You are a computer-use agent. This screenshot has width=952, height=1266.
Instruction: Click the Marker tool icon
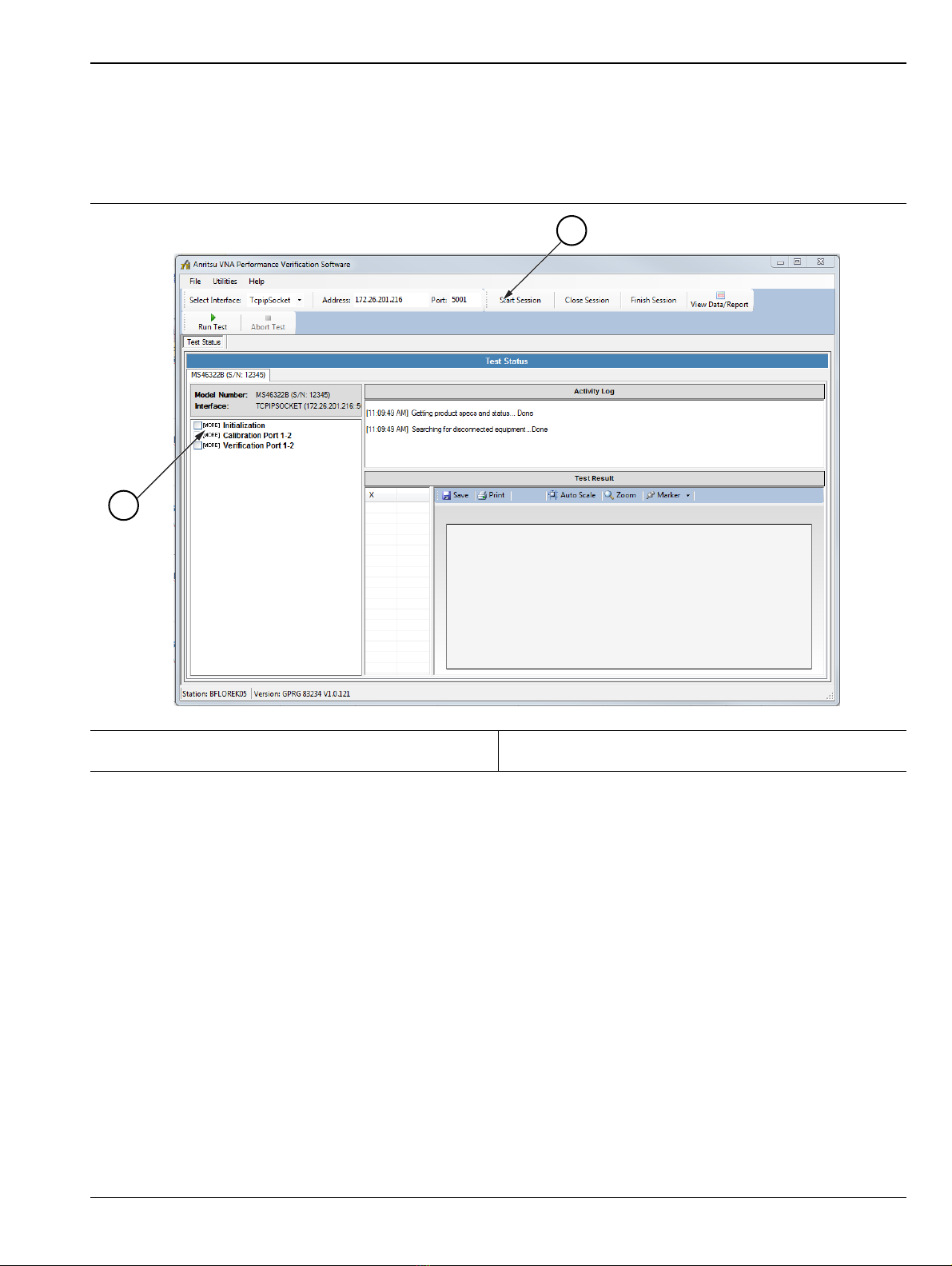pos(651,495)
